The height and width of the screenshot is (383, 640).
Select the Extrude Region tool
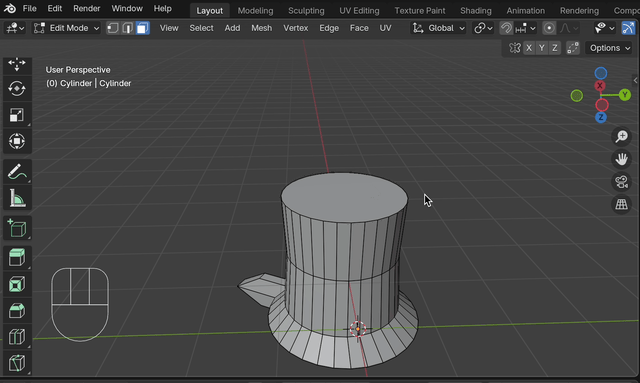[x=17, y=258]
